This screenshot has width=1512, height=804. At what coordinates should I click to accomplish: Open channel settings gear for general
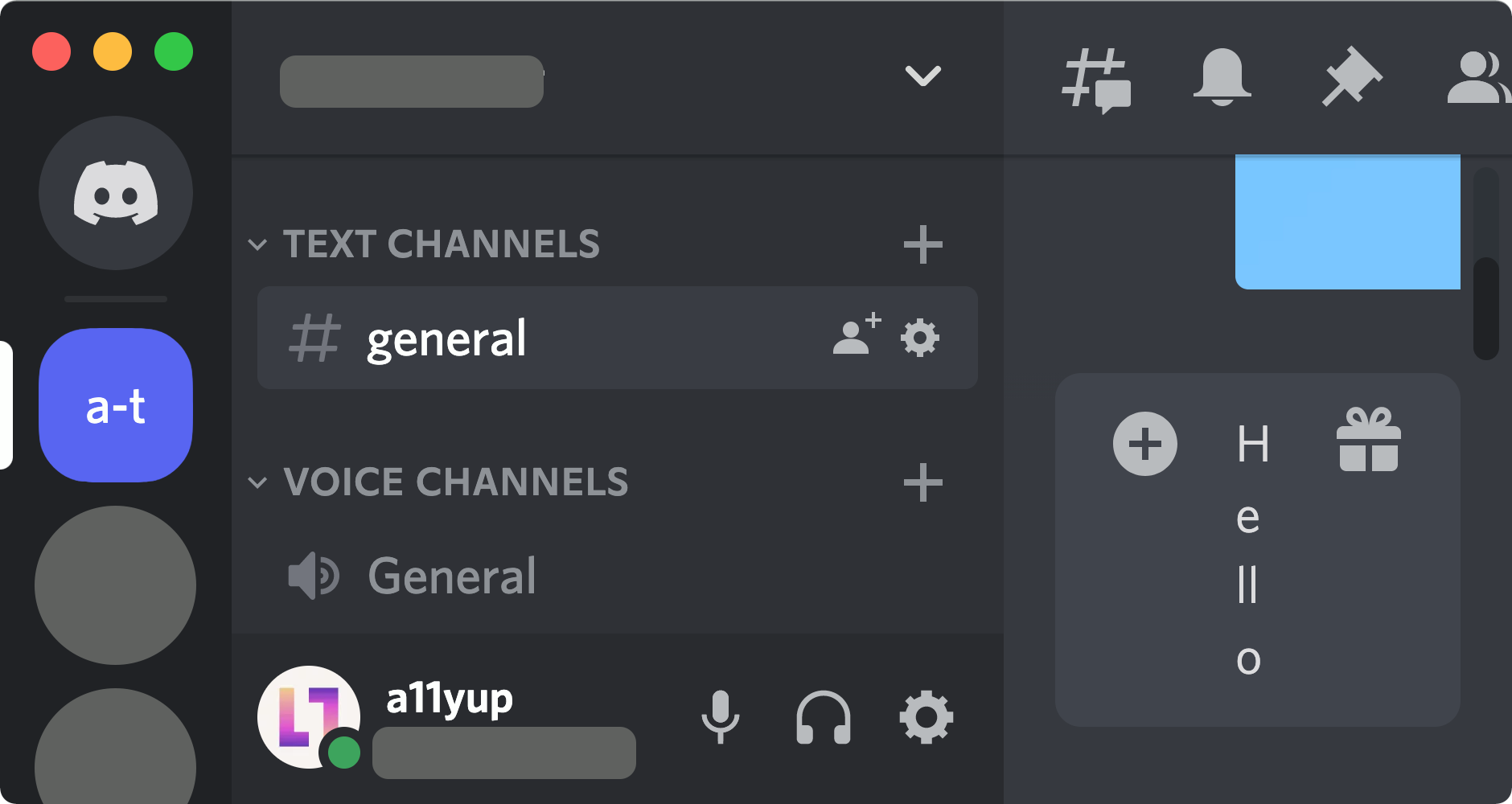[x=922, y=338]
